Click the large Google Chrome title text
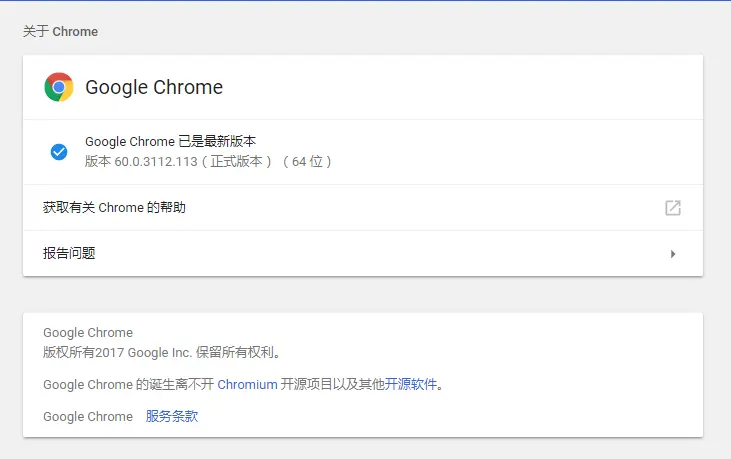Screen dimensions: 731x459 154,87
